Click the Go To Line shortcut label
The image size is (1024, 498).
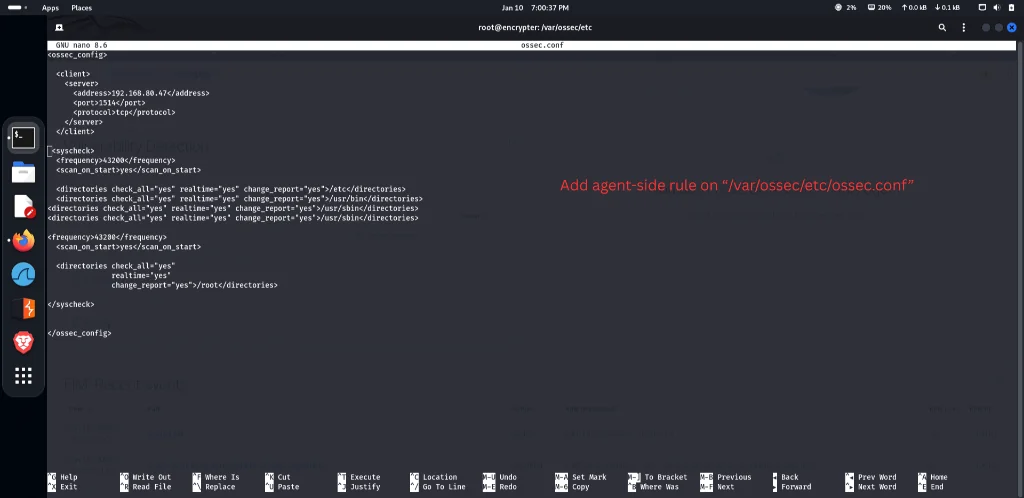tap(444, 487)
